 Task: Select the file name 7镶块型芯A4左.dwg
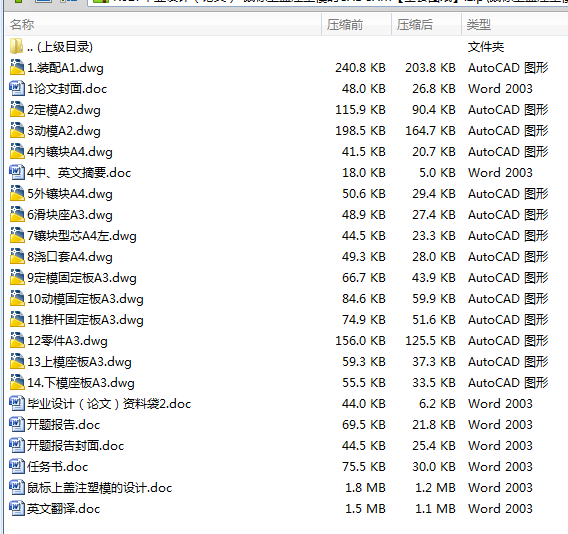82,236
